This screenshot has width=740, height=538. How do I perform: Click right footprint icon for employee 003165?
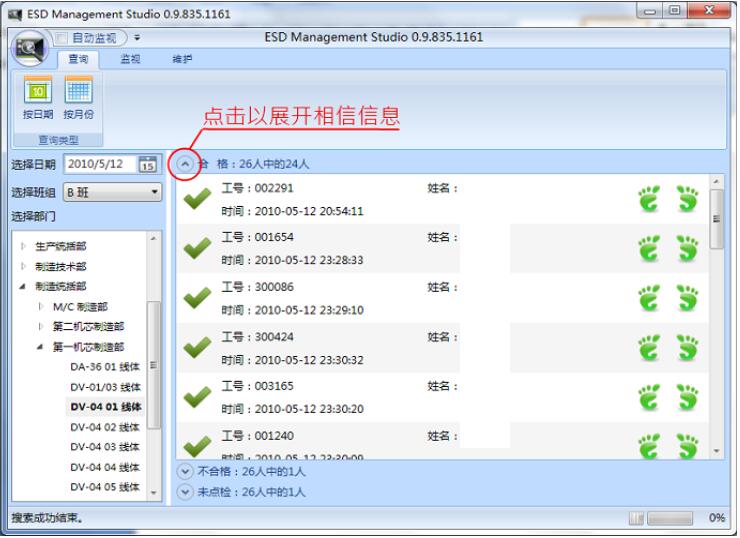pos(688,398)
